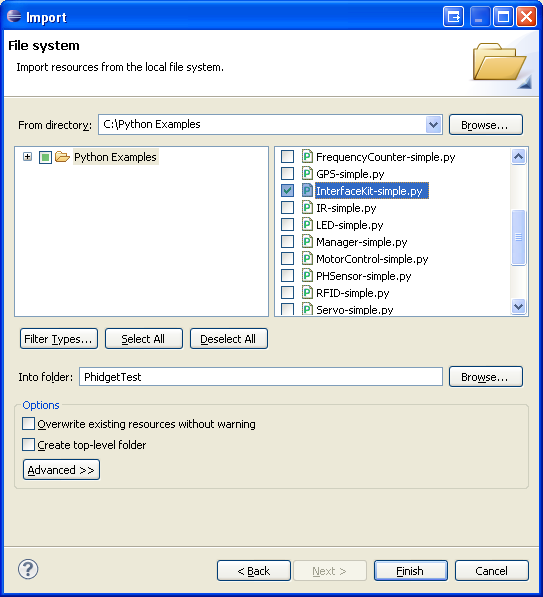The image size is (543, 597).
Task: Click the file list scroll down arrow
Action: (518, 306)
